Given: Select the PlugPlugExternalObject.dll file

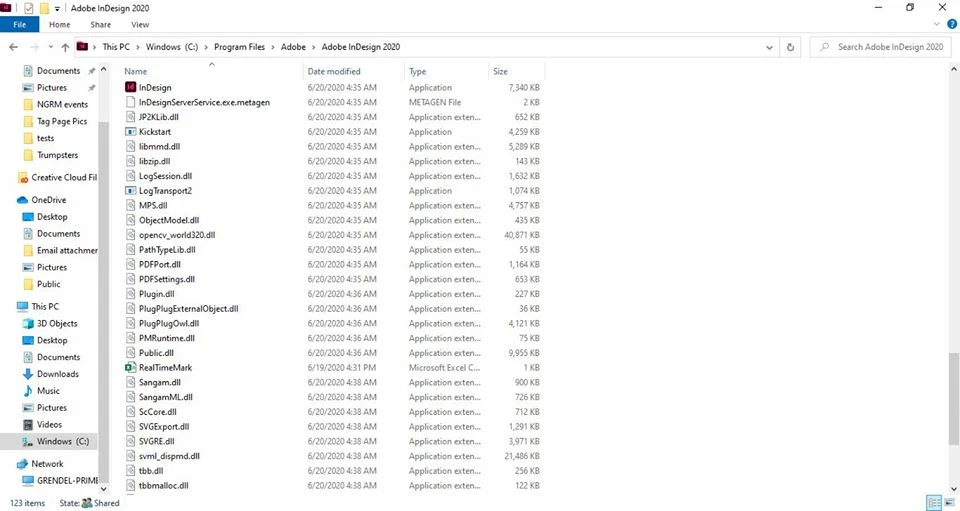Looking at the screenshot, I should (x=189, y=308).
